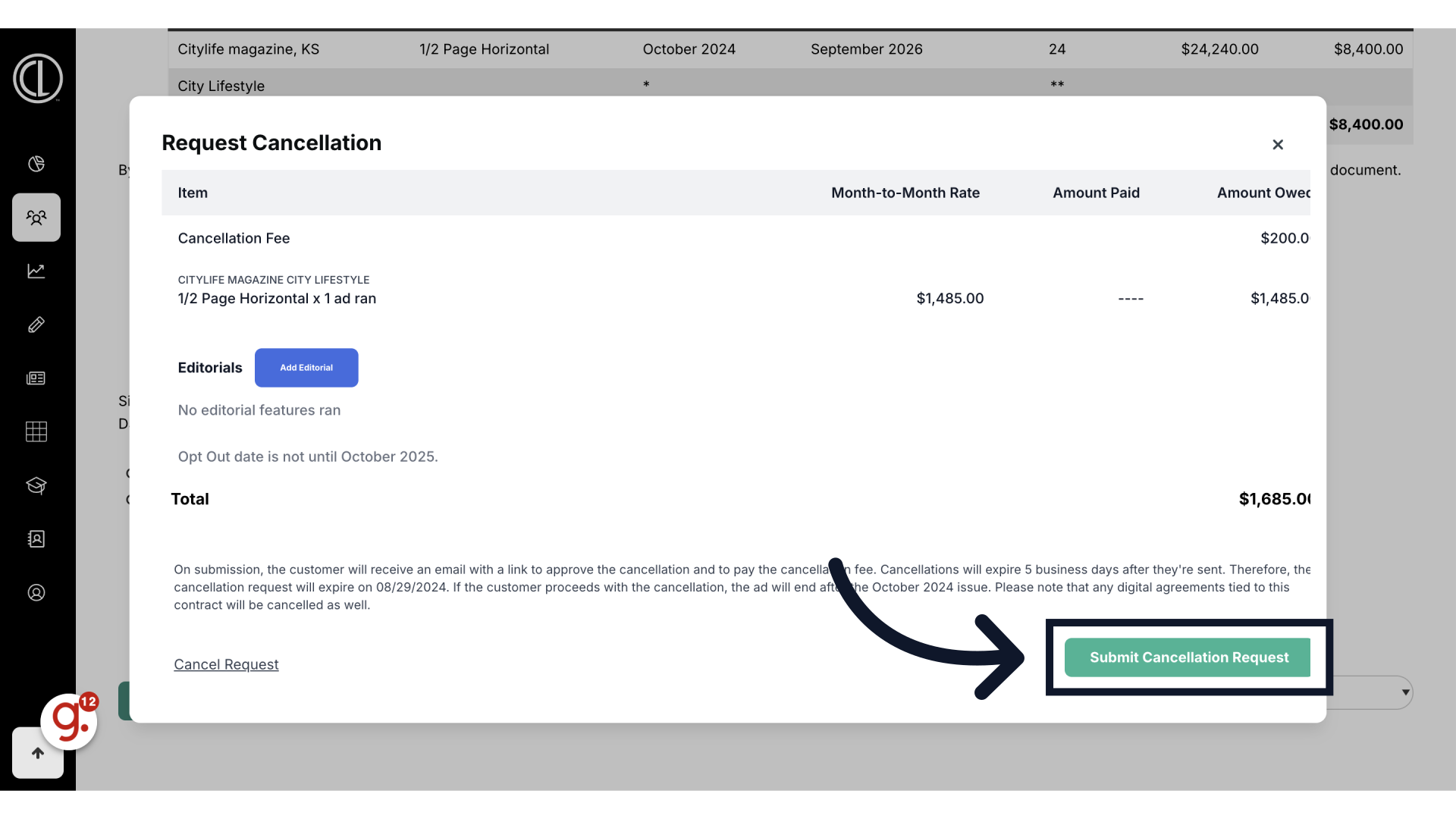1456x819 pixels.
Task: Open the contact book icon in sidebar
Action: tap(36, 539)
